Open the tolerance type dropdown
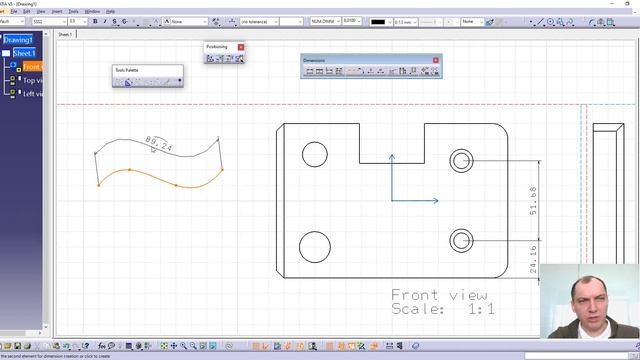Screen dimensions: 640x360 click(x=259, y=21)
